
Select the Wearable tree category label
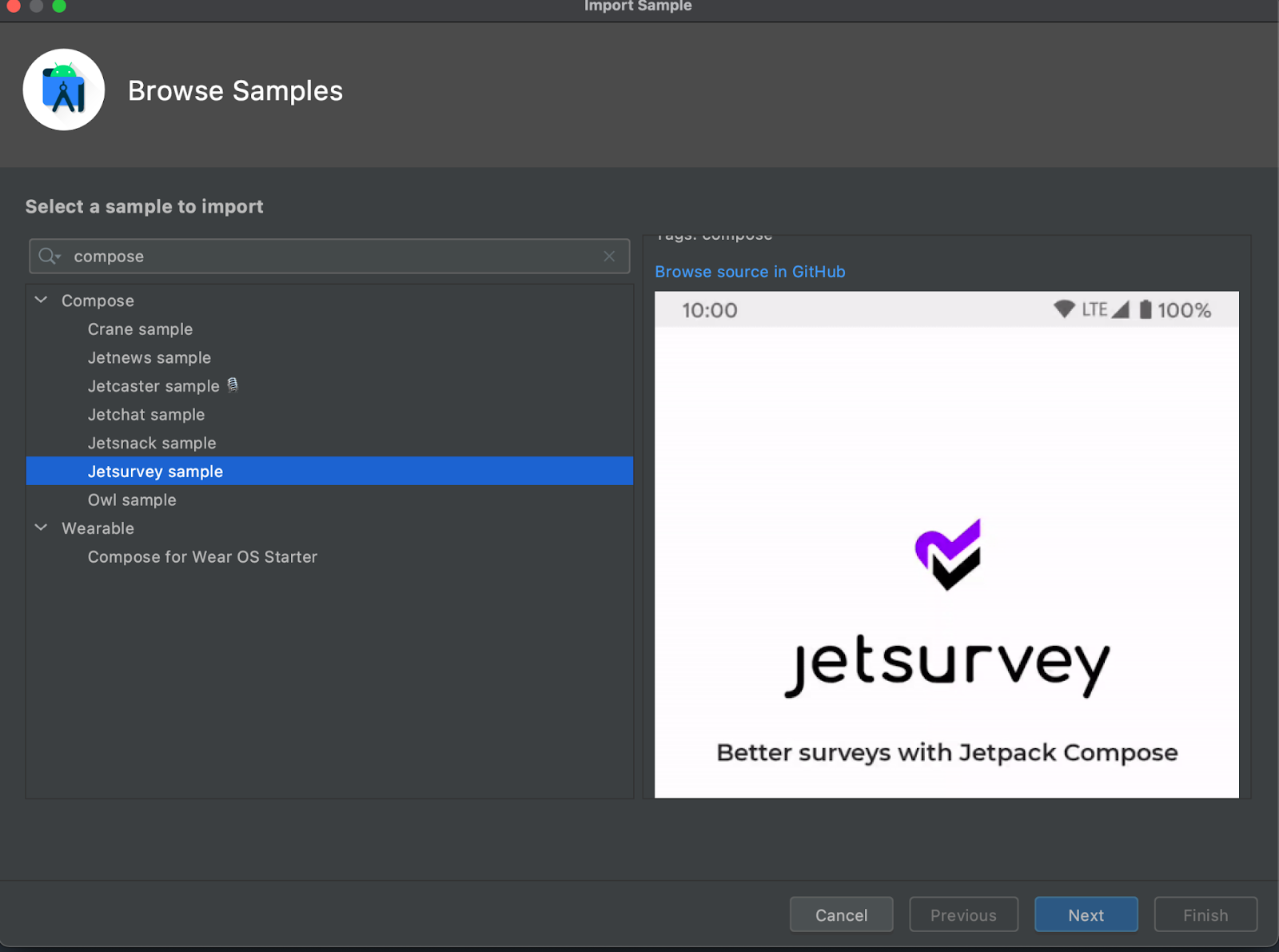(98, 528)
